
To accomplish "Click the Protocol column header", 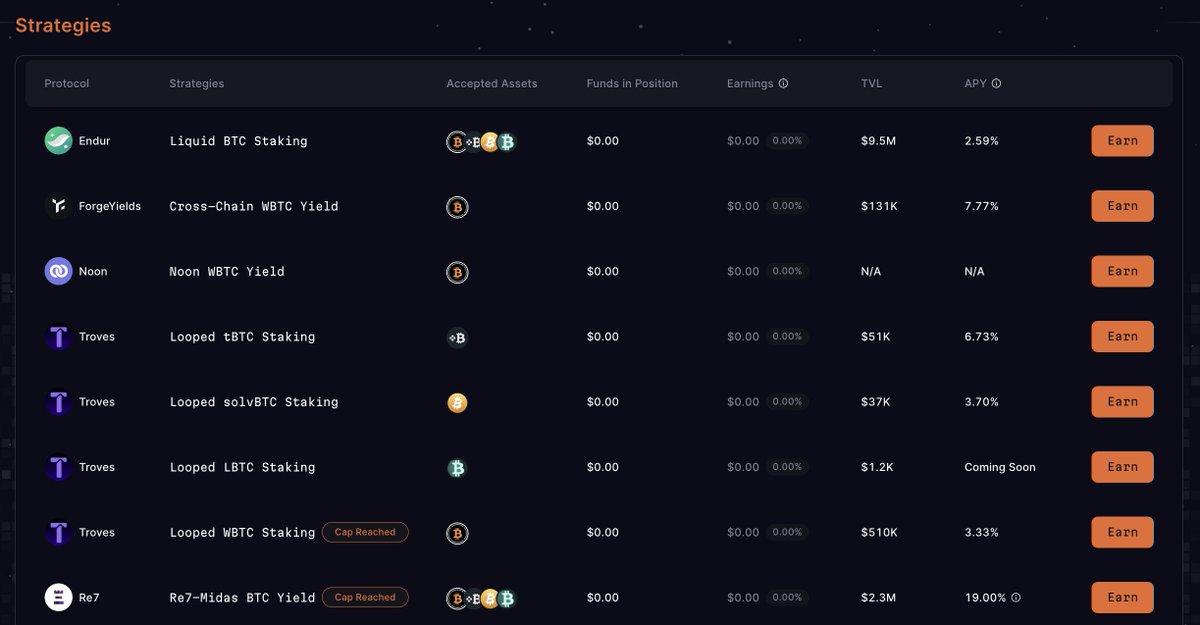I will 67,84.
